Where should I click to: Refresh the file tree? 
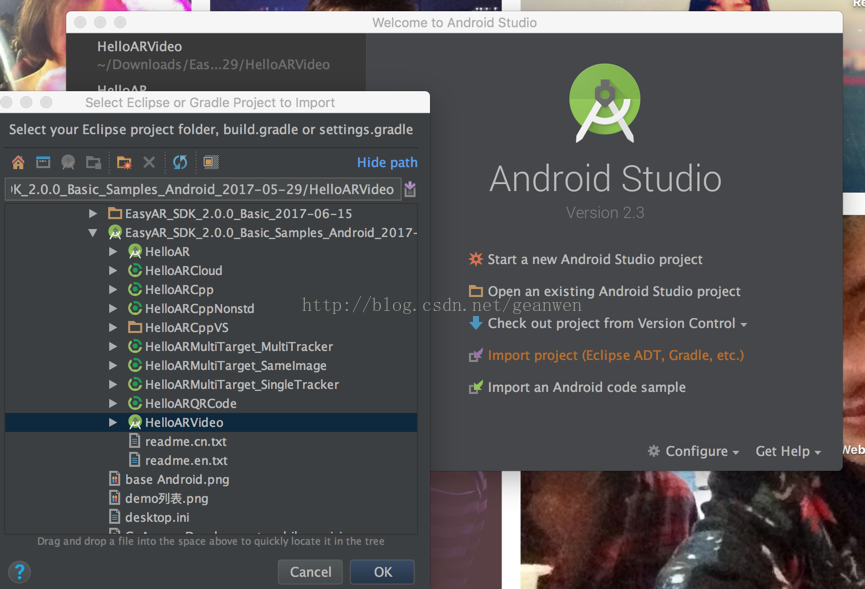click(180, 162)
